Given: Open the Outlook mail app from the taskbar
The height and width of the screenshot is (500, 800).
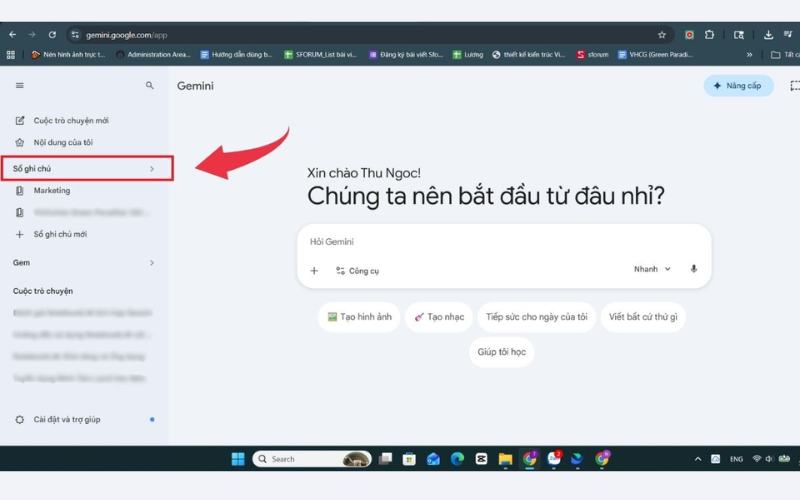Looking at the screenshot, I should click(433, 459).
